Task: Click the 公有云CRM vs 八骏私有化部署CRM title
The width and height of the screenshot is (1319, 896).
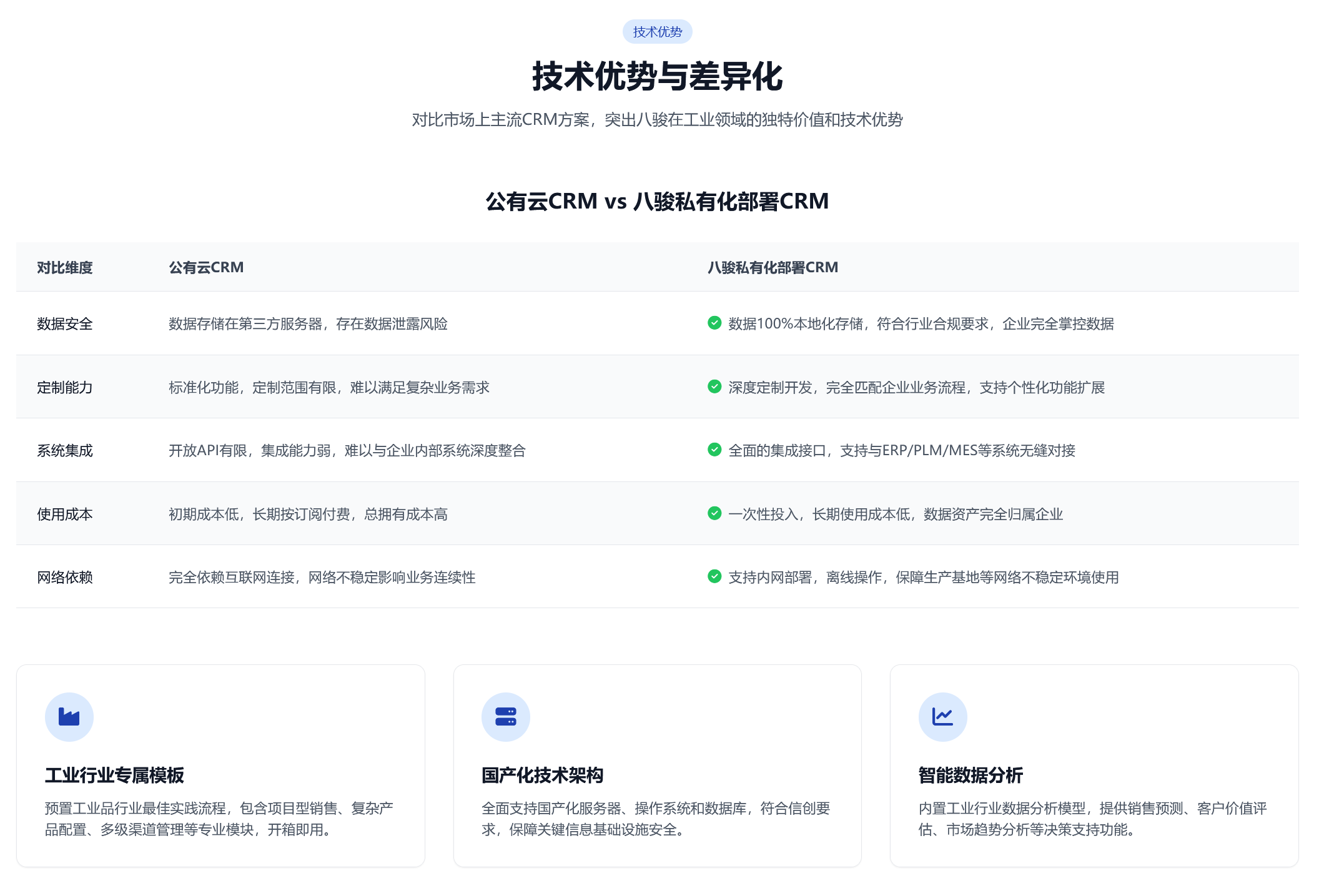Action: 658,201
